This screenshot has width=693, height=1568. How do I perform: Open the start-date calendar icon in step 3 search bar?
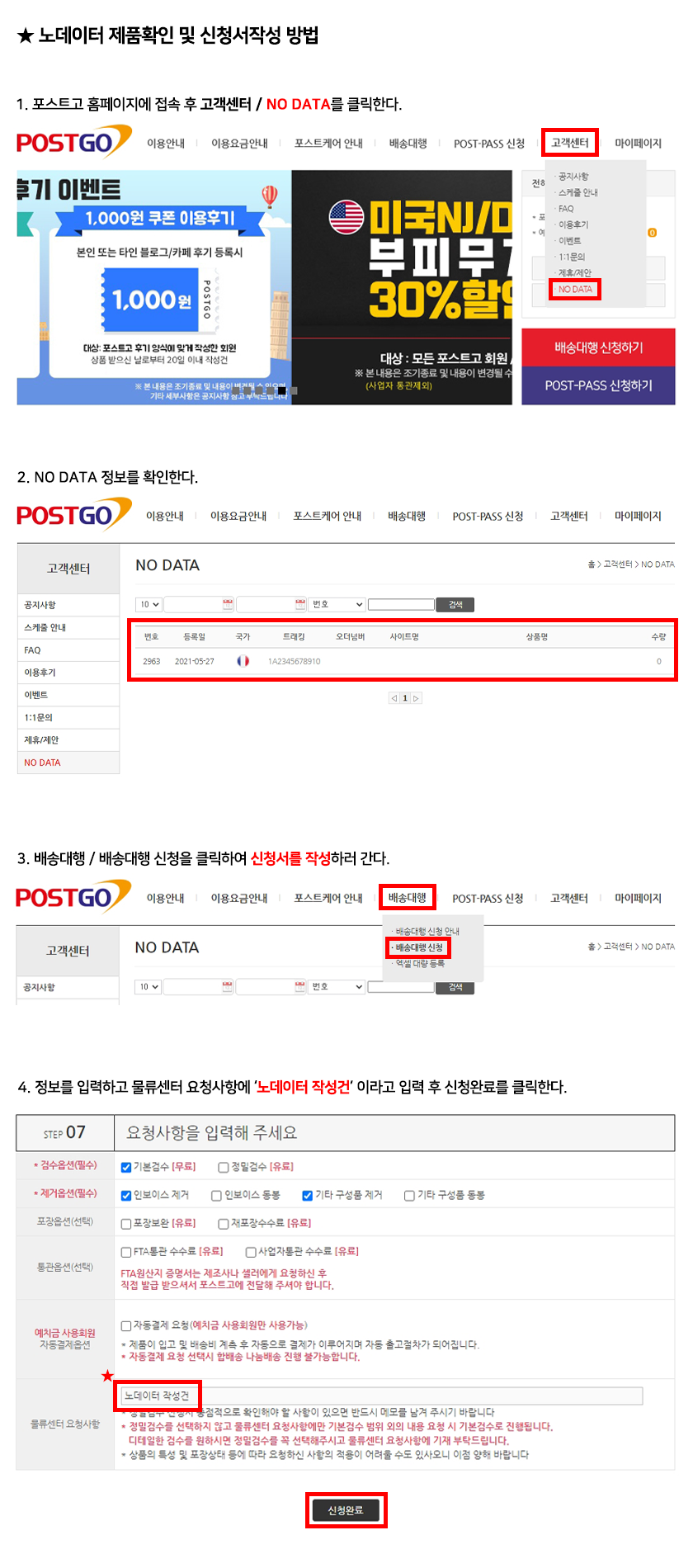pos(228,987)
